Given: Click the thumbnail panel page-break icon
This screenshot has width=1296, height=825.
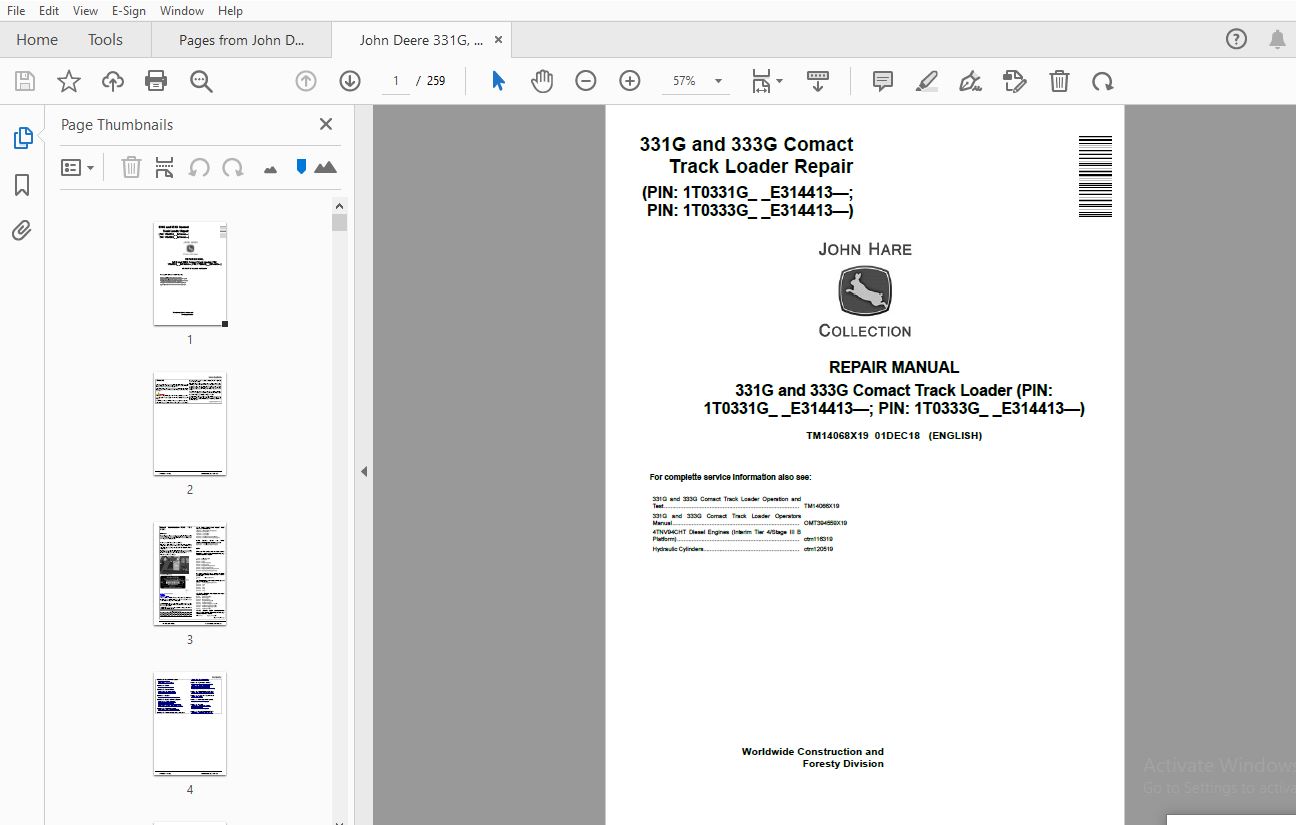Looking at the screenshot, I should [x=165, y=167].
